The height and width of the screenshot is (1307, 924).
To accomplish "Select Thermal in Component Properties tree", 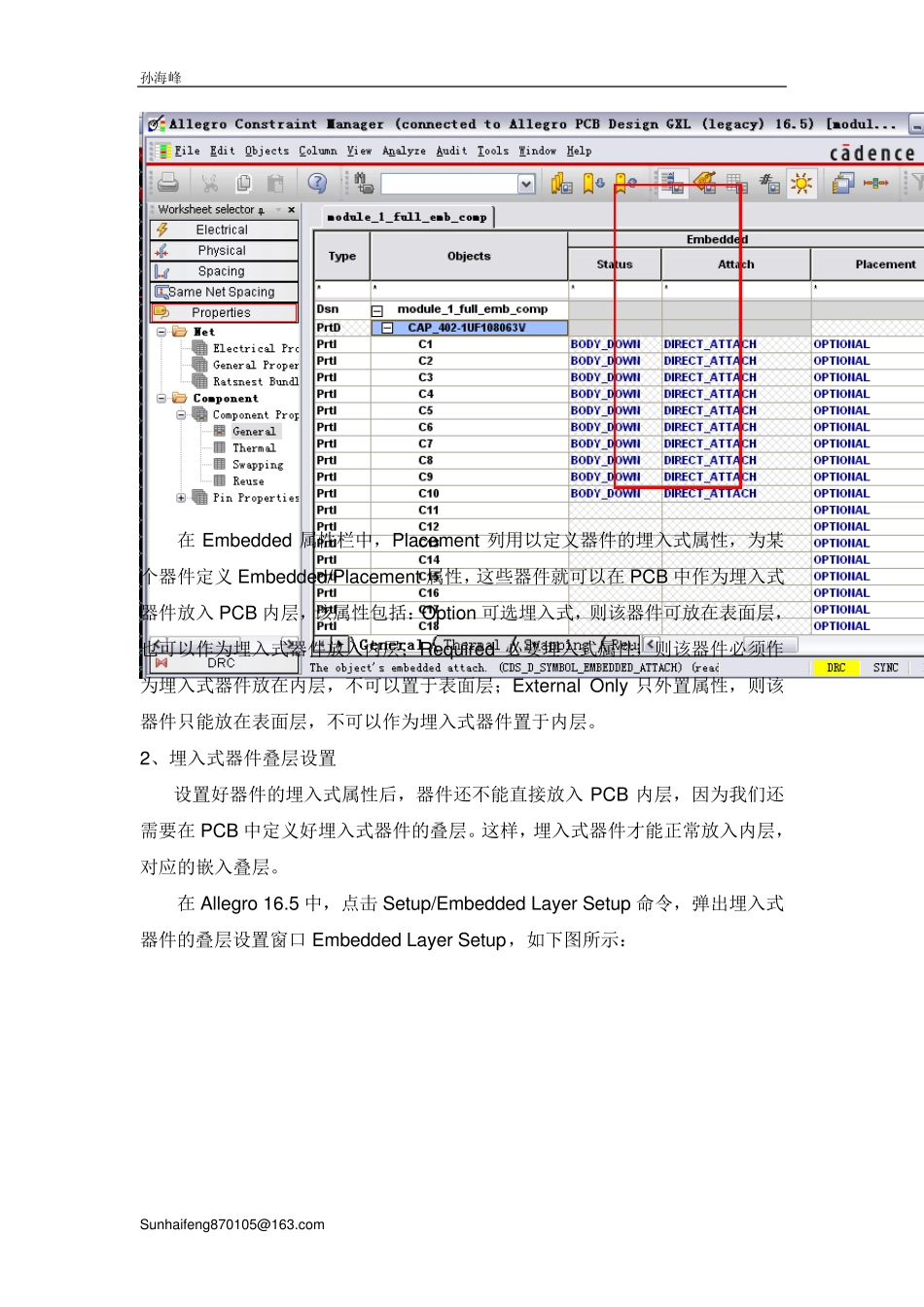I will pos(254,448).
